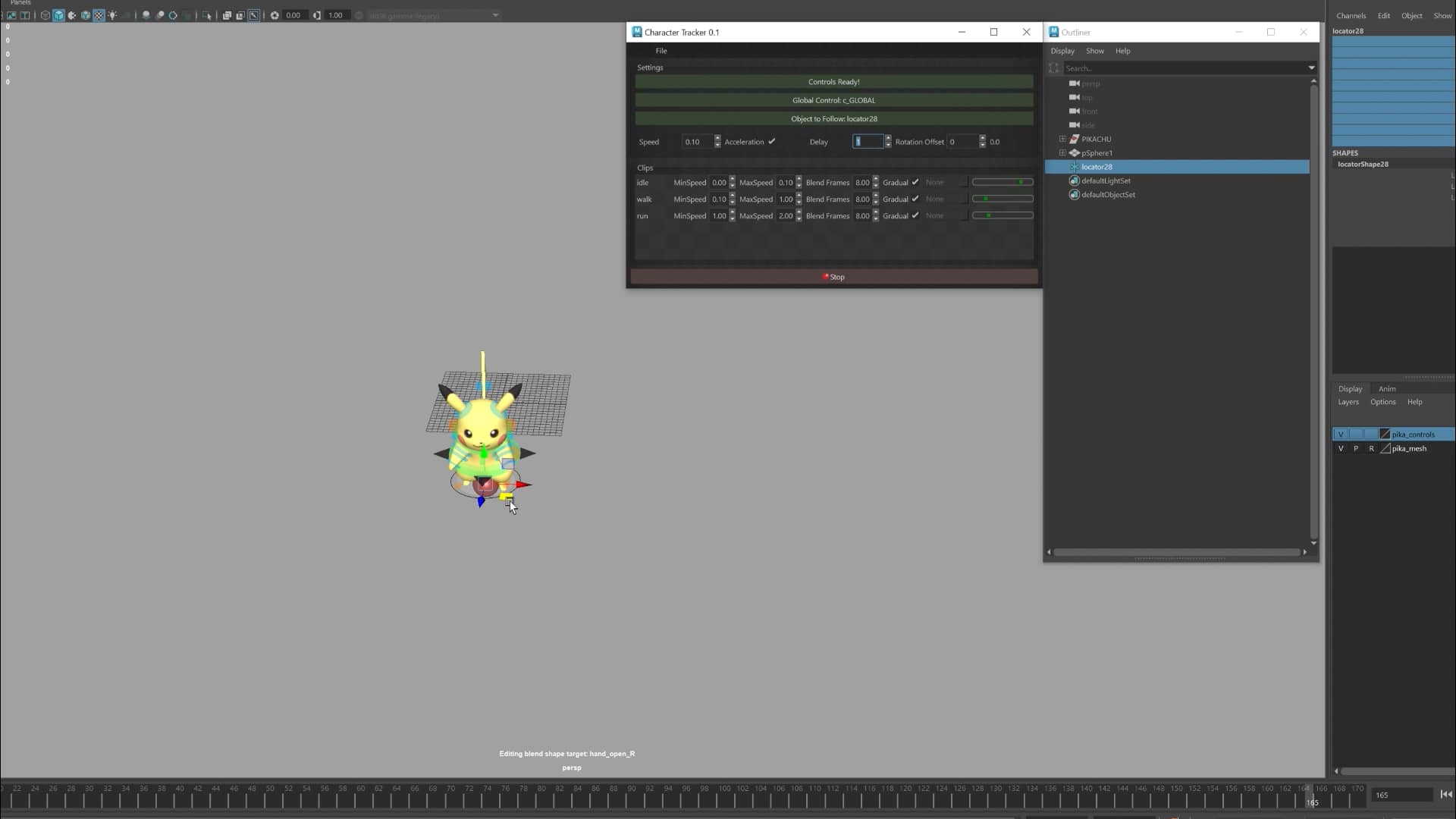
Task: Toggle the Acceleration checkbox
Action: [x=772, y=142]
